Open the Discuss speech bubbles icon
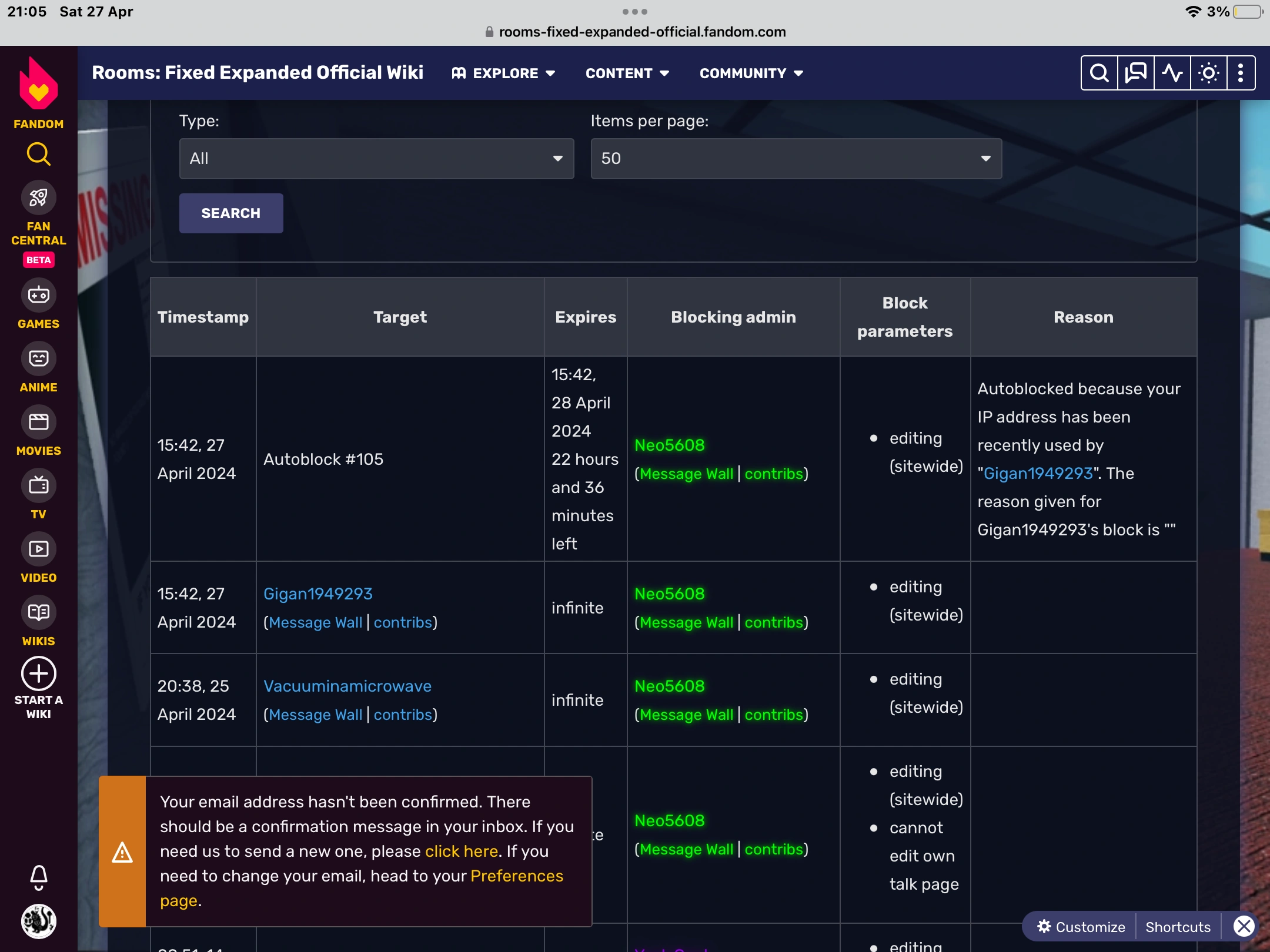Viewport: 1270px width, 952px height. [x=1135, y=73]
